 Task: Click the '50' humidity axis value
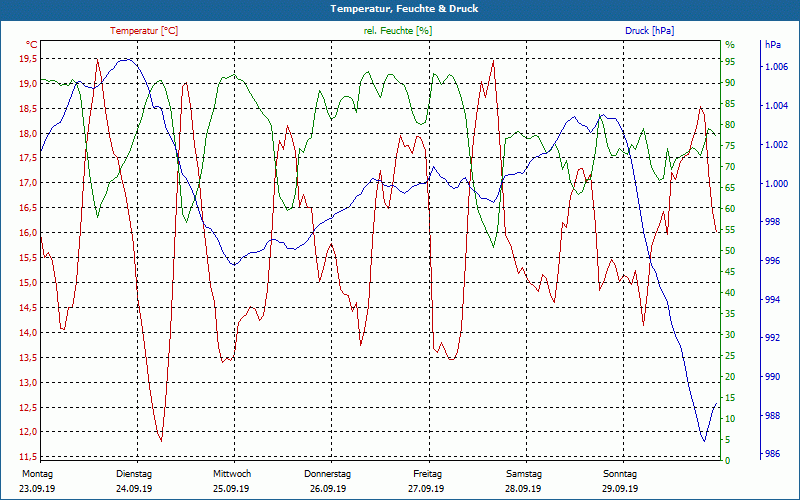pyautogui.click(x=730, y=251)
